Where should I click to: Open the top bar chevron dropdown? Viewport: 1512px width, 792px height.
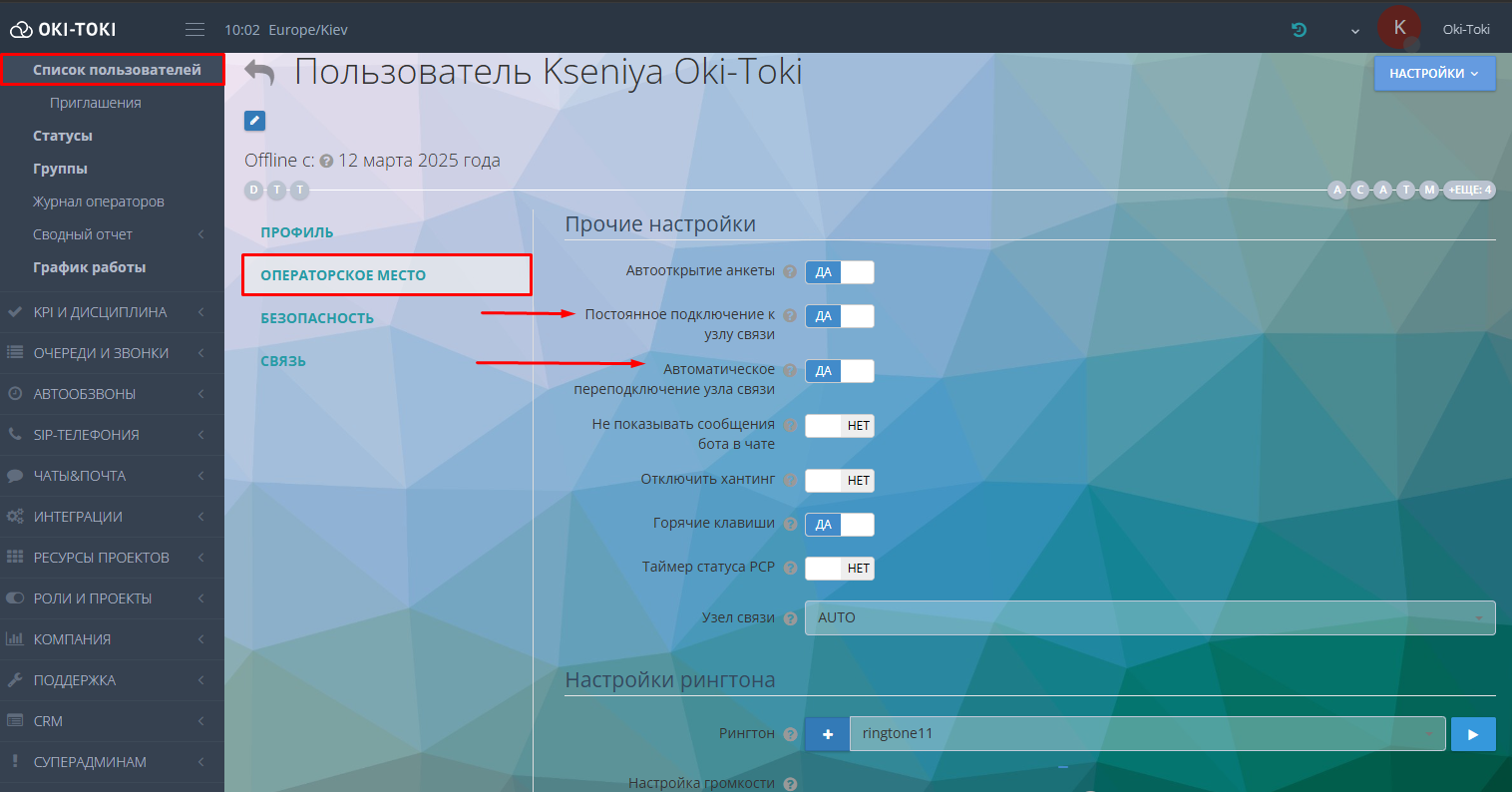pyautogui.click(x=1355, y=31)
